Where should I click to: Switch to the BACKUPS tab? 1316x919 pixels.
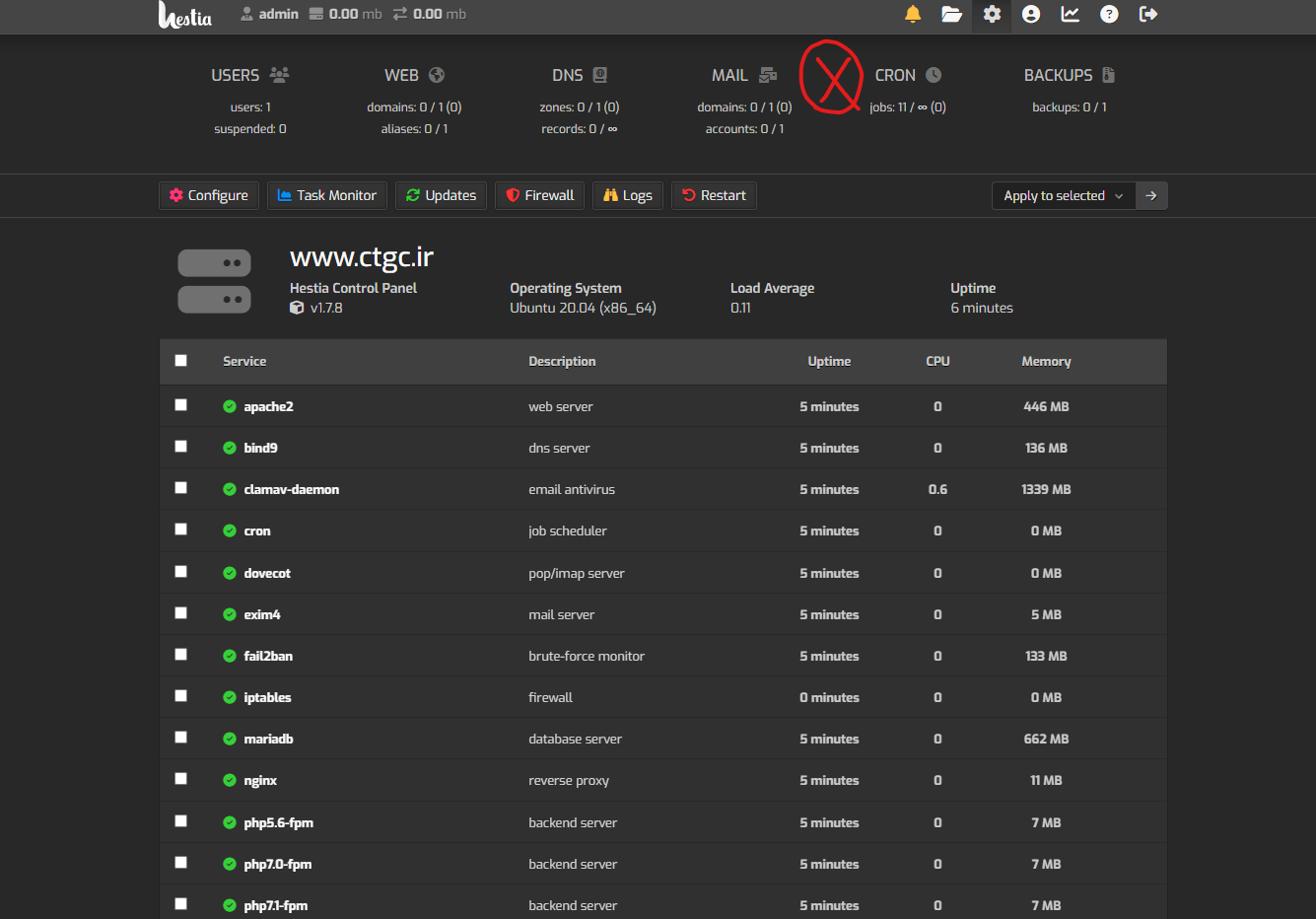tap(1069, 76)
